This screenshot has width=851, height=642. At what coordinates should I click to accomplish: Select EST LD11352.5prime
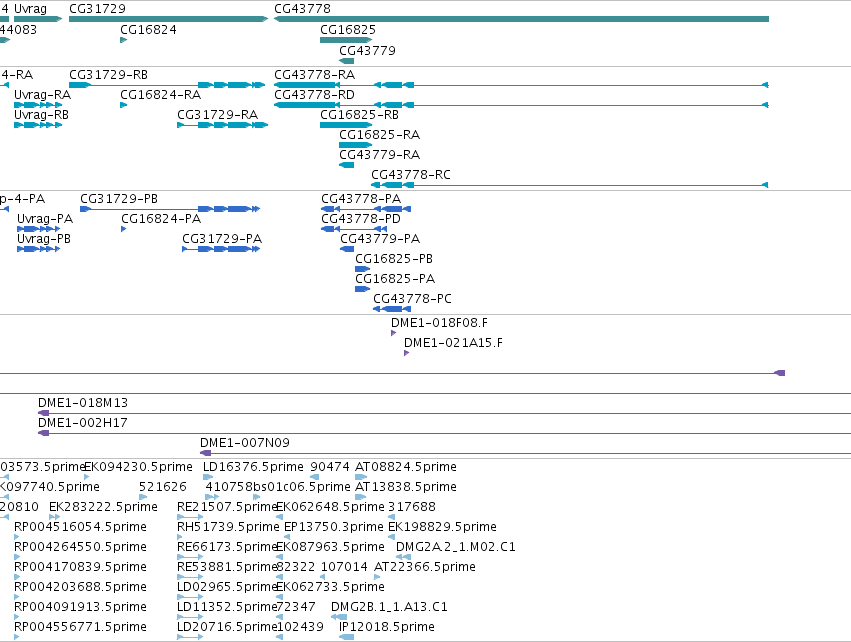coord(190,618)
